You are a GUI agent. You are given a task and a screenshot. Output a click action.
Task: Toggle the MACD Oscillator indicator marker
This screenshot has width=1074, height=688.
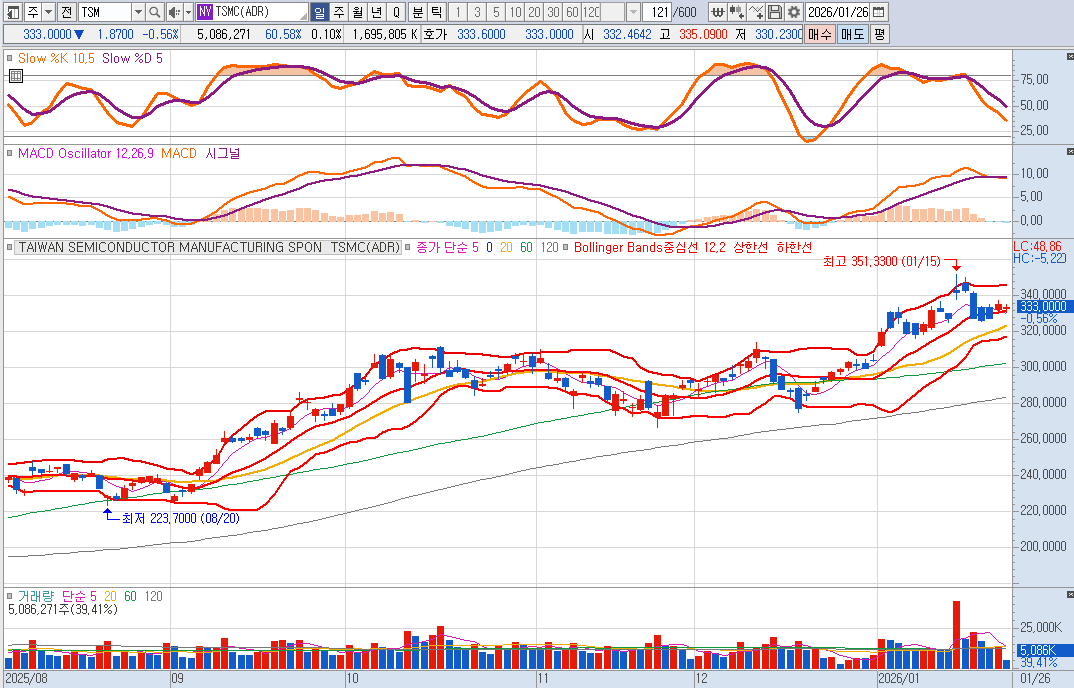point(10,154)
